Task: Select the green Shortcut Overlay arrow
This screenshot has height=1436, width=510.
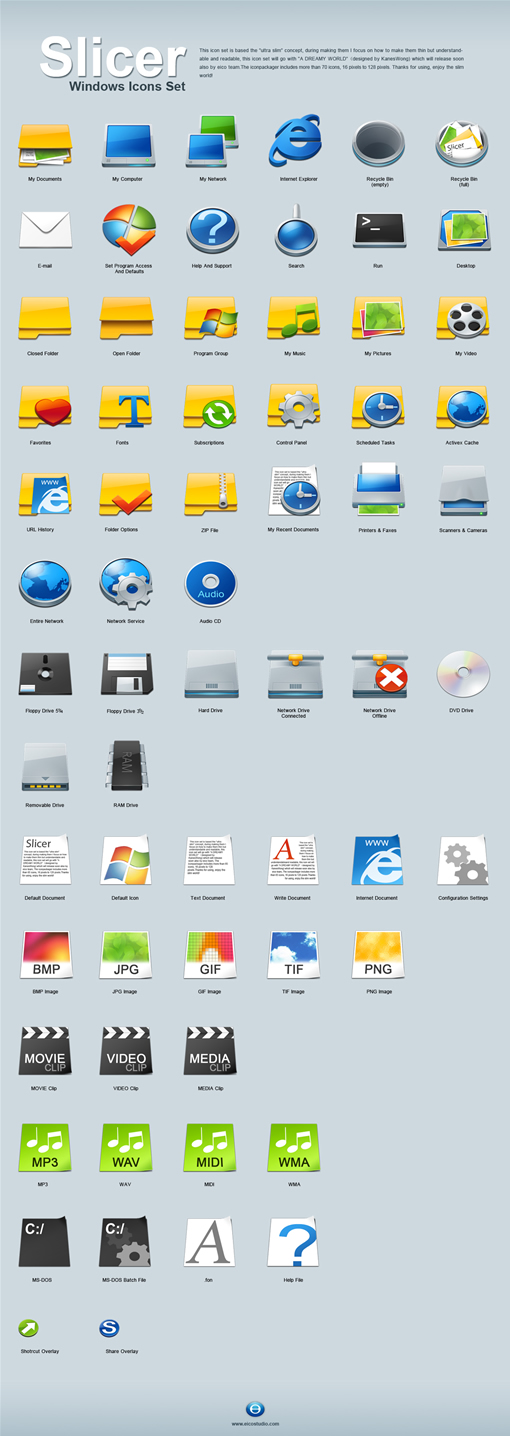Action: [x=28, y=1329]
